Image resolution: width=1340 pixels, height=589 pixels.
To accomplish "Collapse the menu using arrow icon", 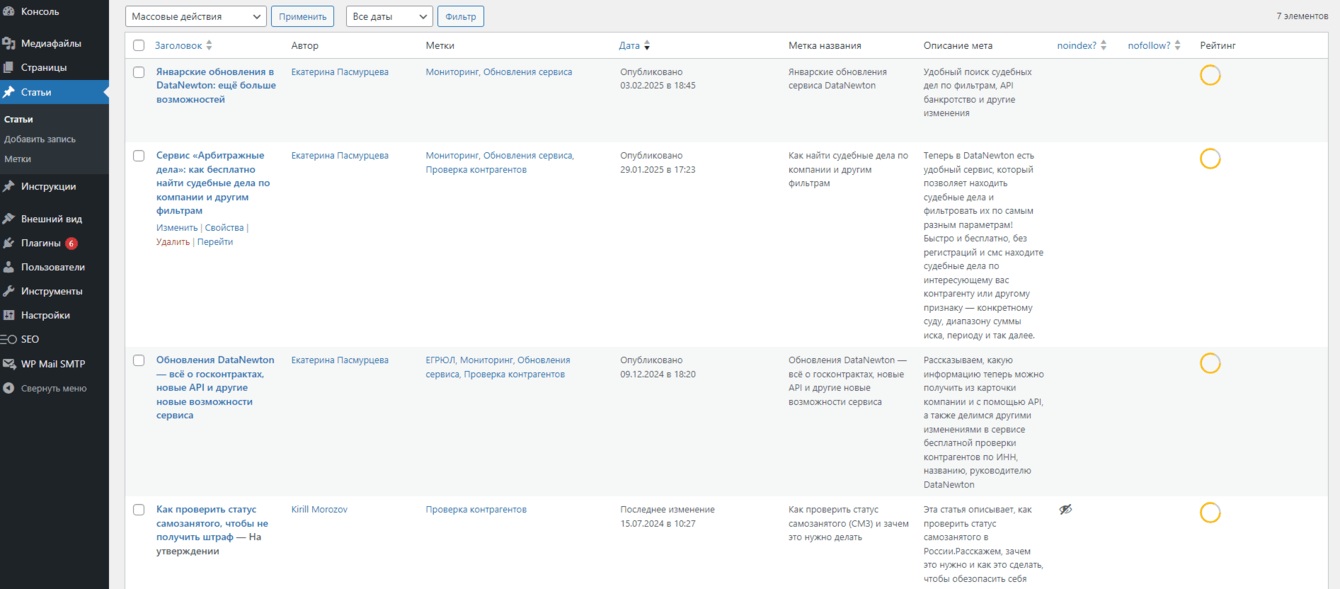I will point(9,388).
